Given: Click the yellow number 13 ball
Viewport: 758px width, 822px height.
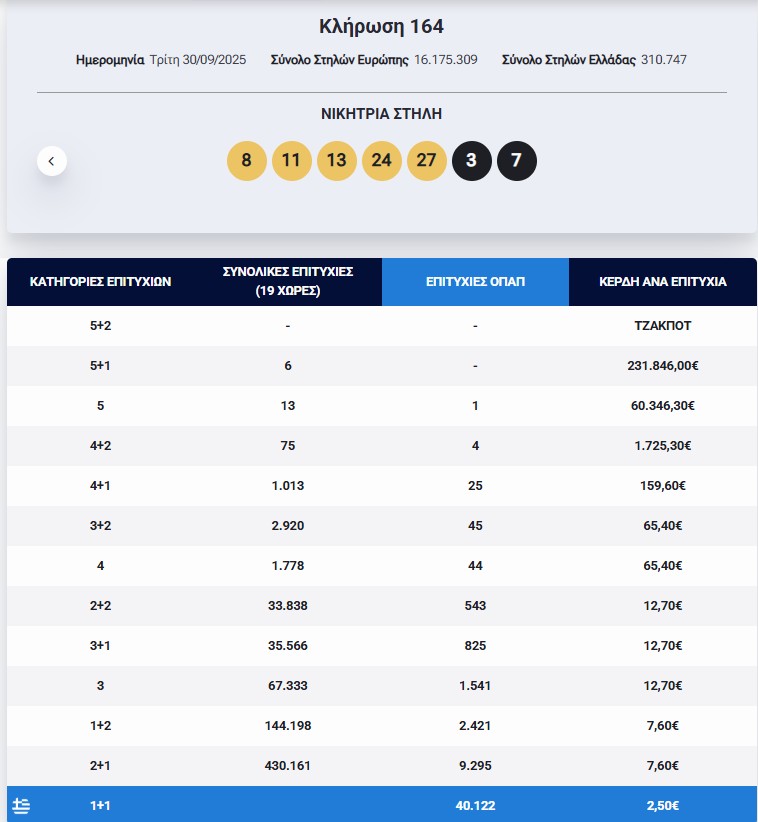Looking at the screenshot, I should click(x=336, y=160).
